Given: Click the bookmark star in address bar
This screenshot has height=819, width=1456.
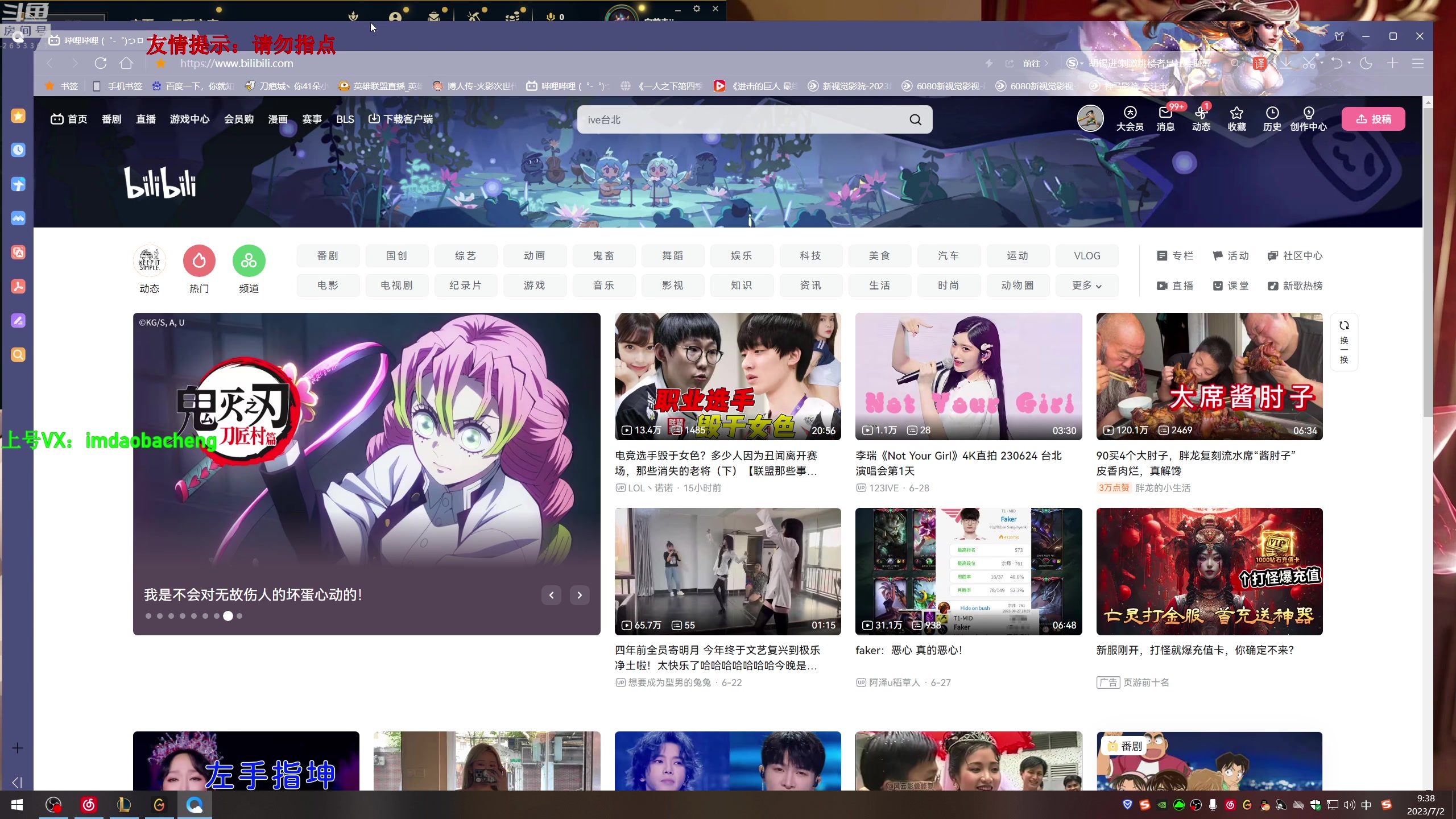Looking at the screenshot, I should pyautogui.click(x=161, y=63).
